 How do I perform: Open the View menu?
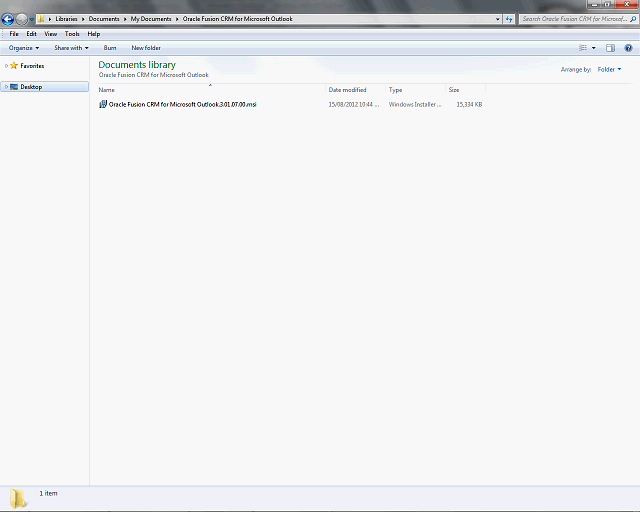pos(51,34)
